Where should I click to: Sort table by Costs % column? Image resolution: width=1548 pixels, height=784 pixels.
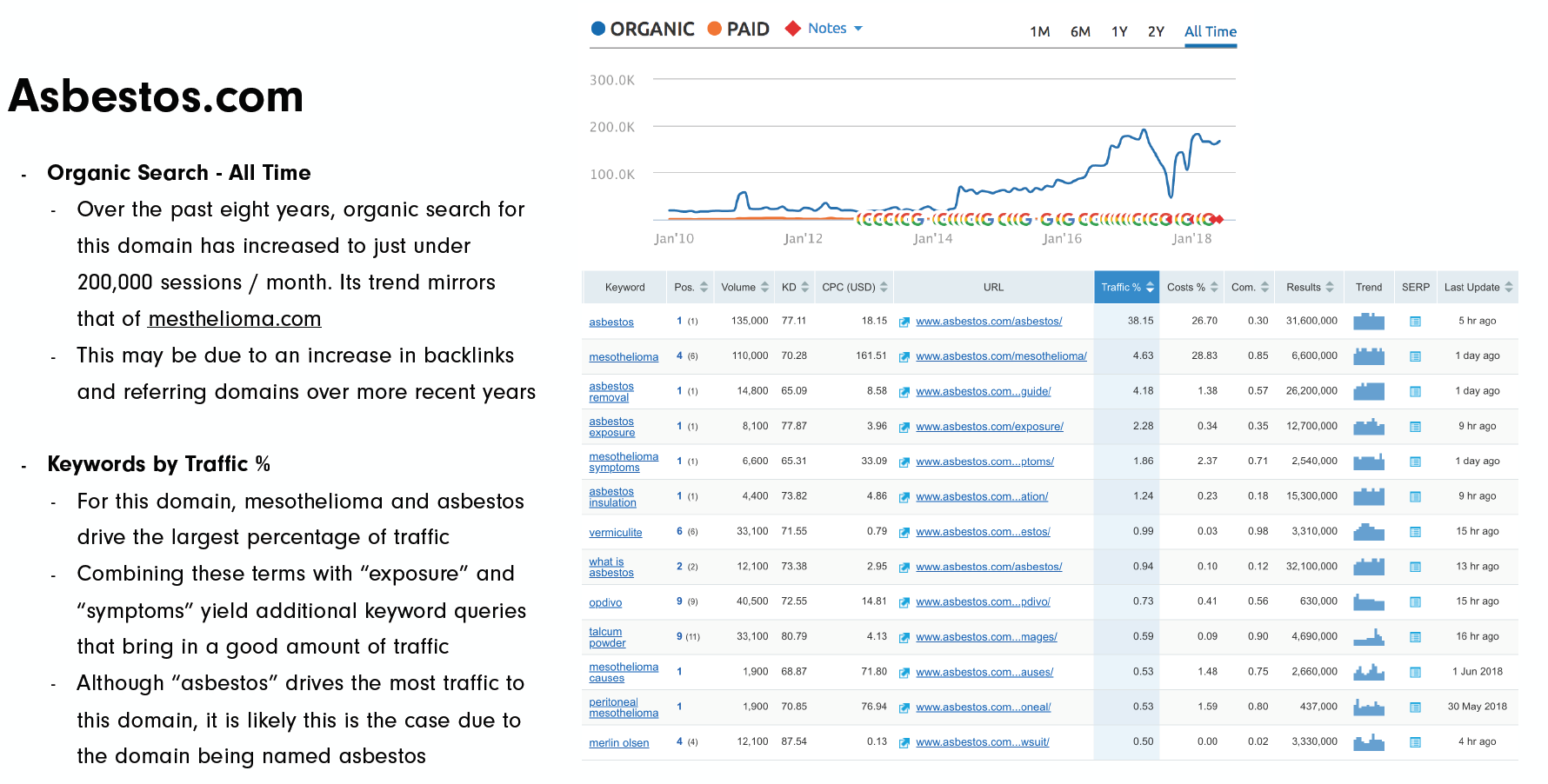tap(1192, 287)
